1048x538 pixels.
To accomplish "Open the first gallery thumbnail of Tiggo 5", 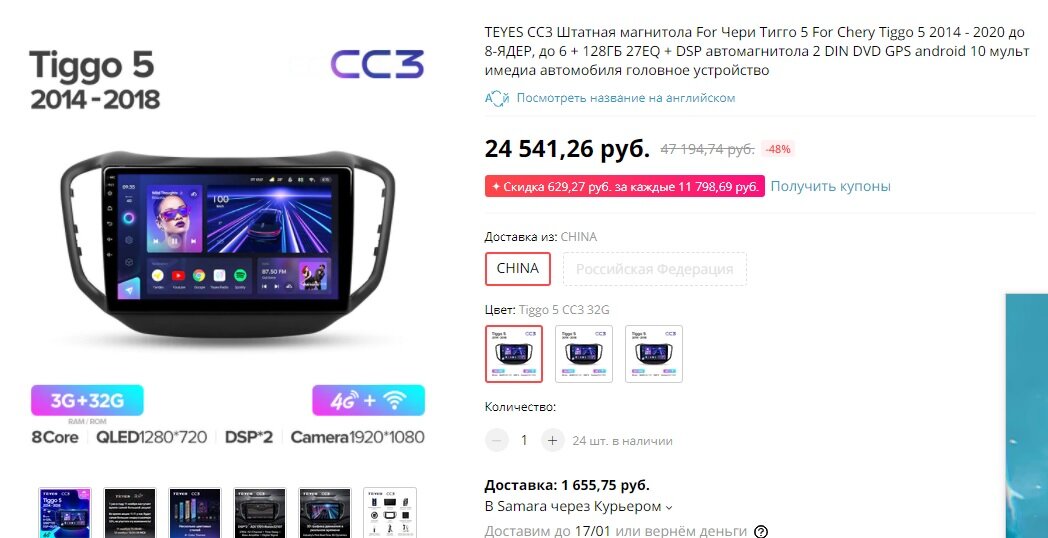I will tap(65, 513).
